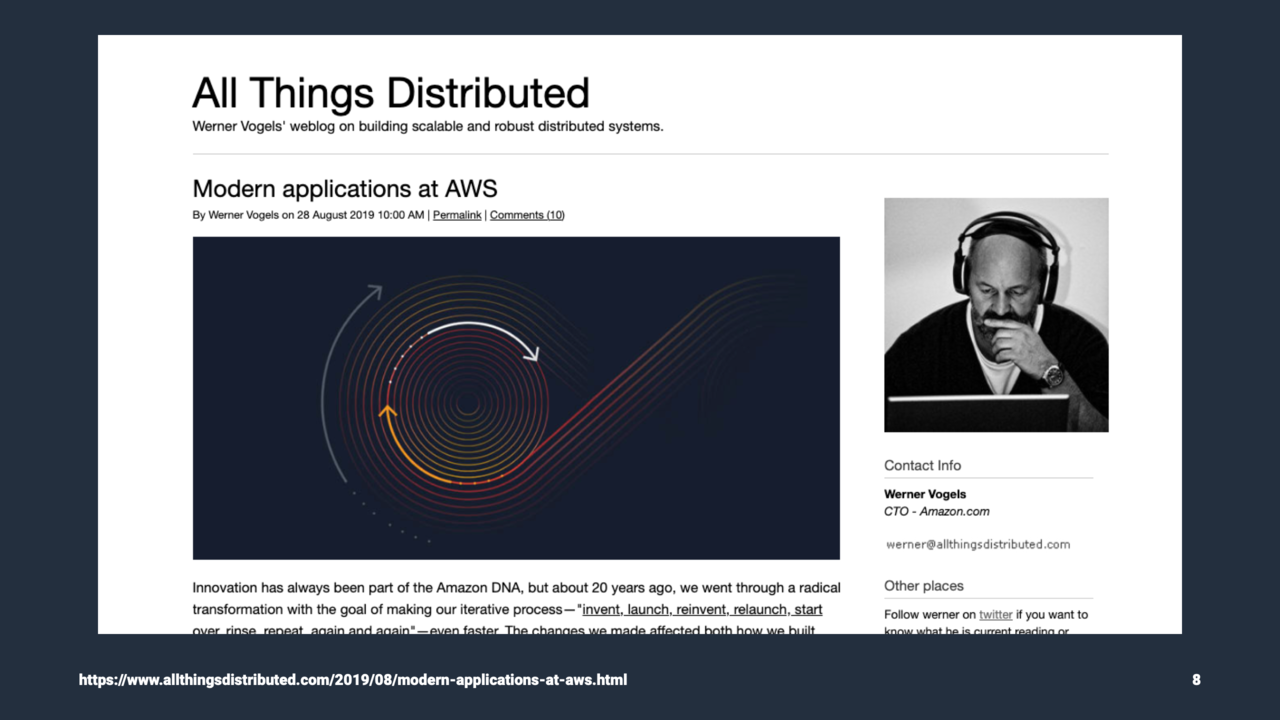1280x720 pixels.
Task: Click the Other places sidebar heading
Action: (x=924, y=586)
